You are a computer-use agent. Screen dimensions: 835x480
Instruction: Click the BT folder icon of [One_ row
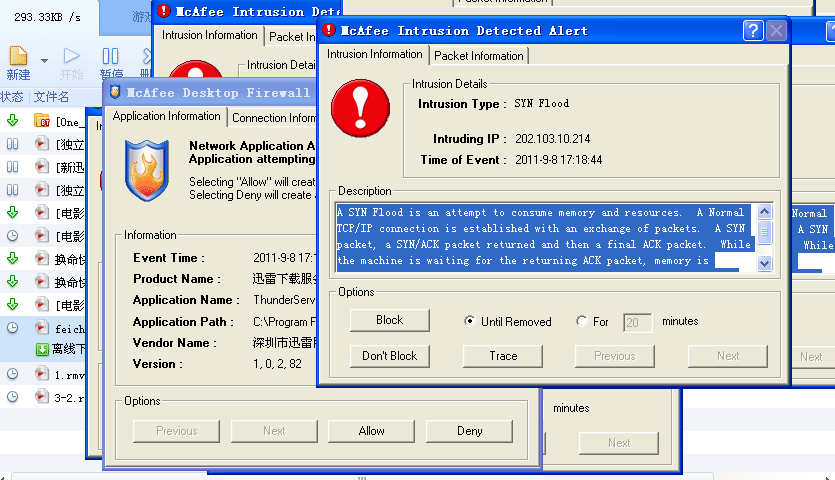(x=42, y=120)
